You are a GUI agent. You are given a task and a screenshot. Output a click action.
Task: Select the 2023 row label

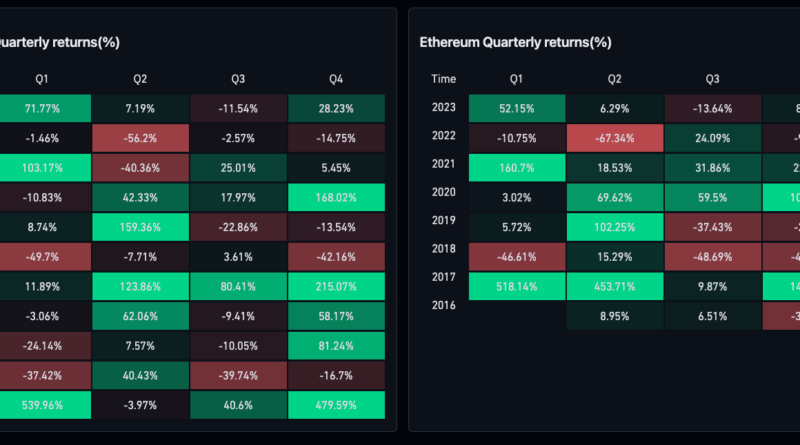(x=443, y=107)
